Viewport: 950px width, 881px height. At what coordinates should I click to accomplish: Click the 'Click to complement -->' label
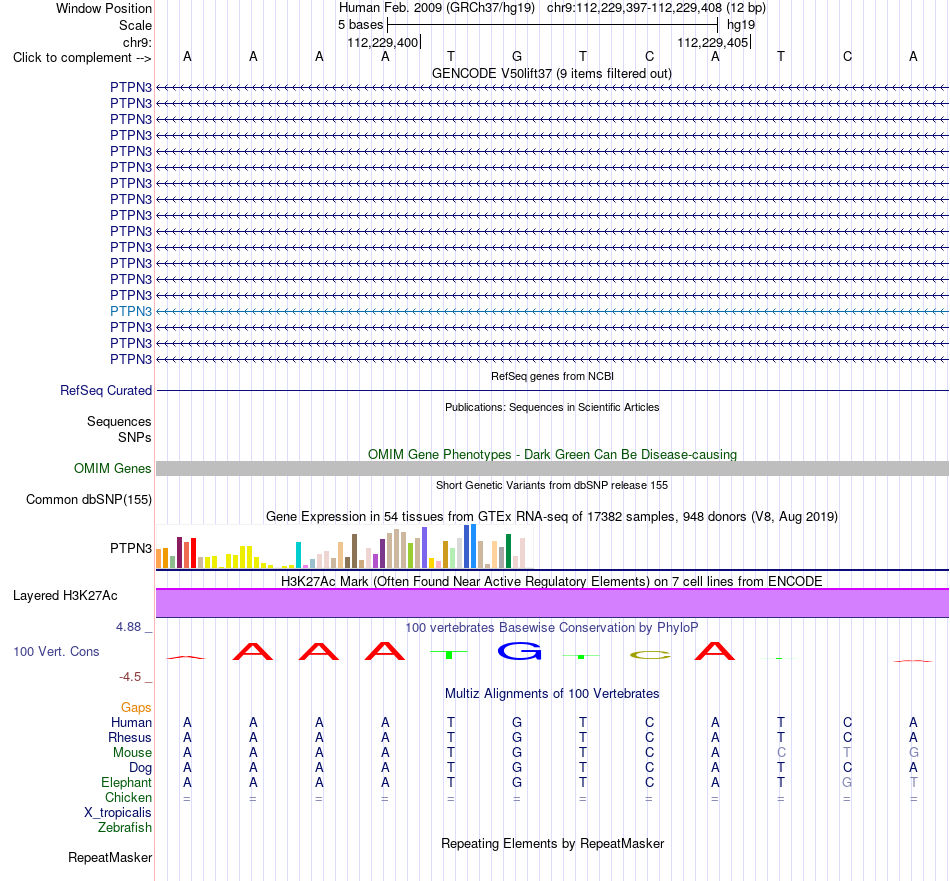pyautogui.click(x=82, y=58)
